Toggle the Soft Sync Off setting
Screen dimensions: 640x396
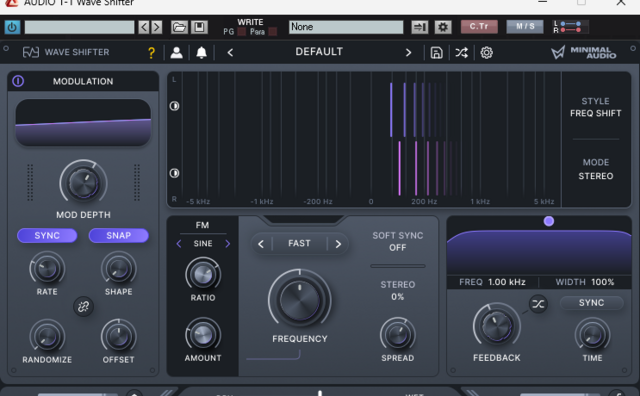398,242
